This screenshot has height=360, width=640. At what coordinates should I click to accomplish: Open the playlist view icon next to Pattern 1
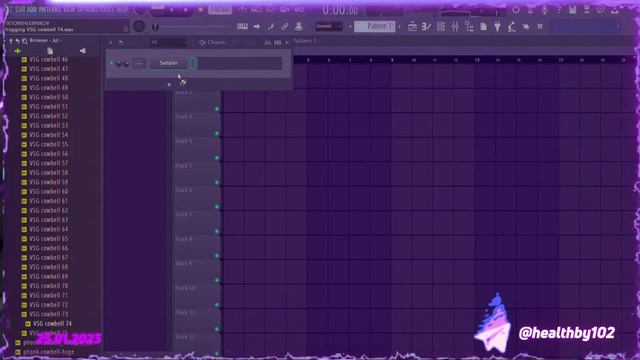[x=412, y=27]
